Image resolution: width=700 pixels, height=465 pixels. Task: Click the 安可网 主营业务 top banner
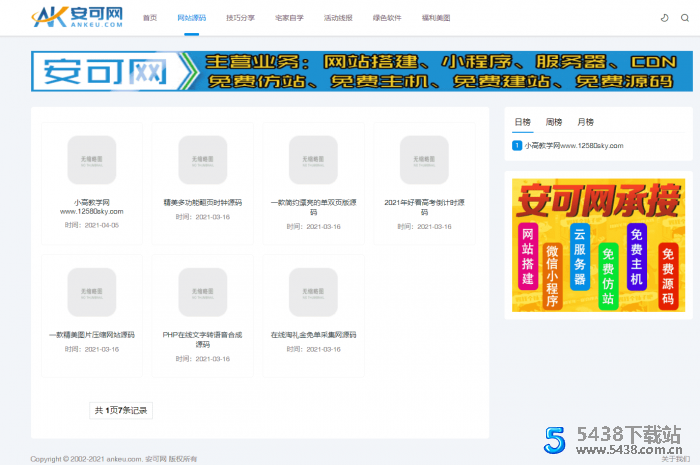click(x=362, y=71)
